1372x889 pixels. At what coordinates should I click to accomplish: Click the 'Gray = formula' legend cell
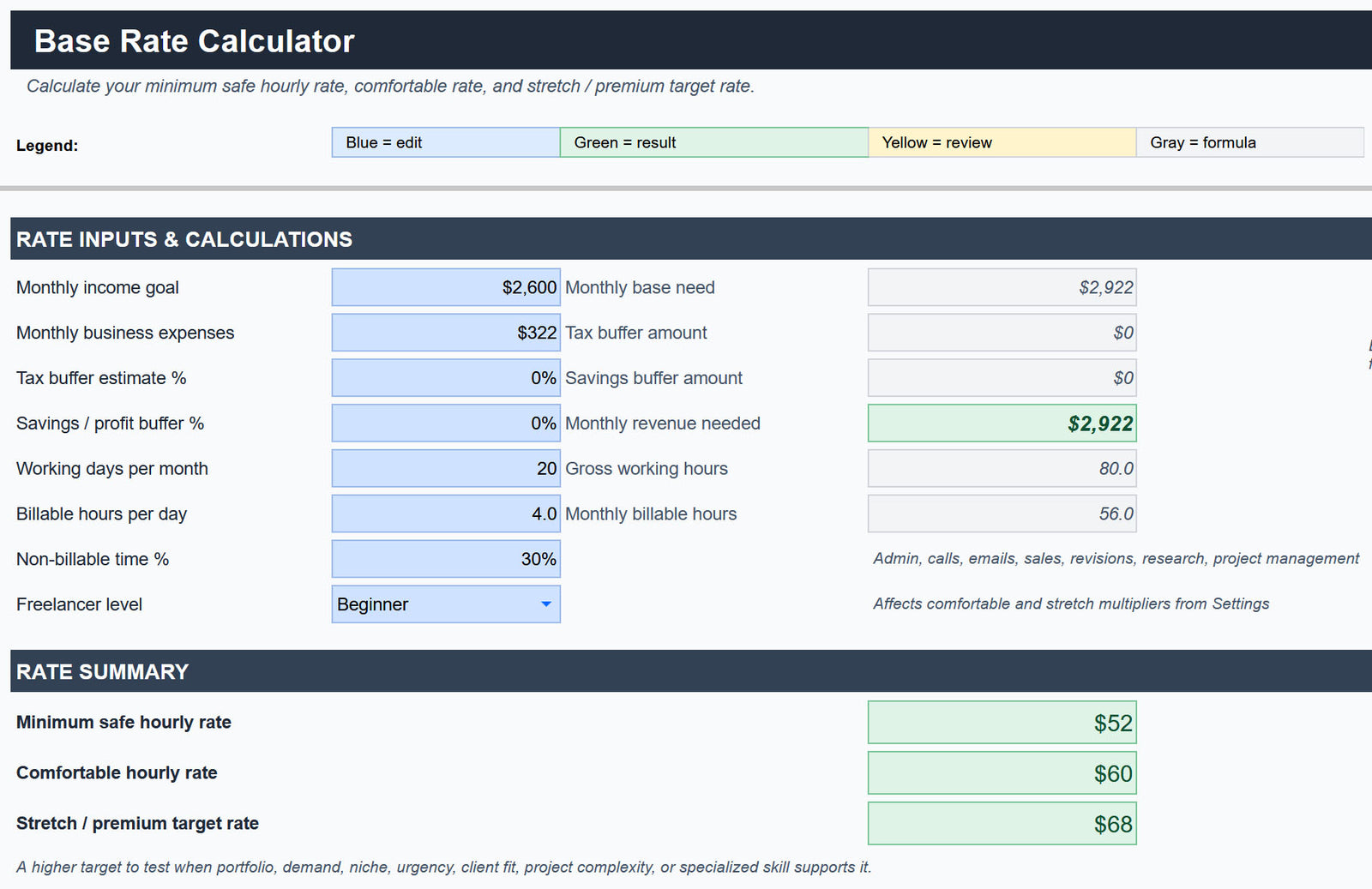coord(1250,142)
